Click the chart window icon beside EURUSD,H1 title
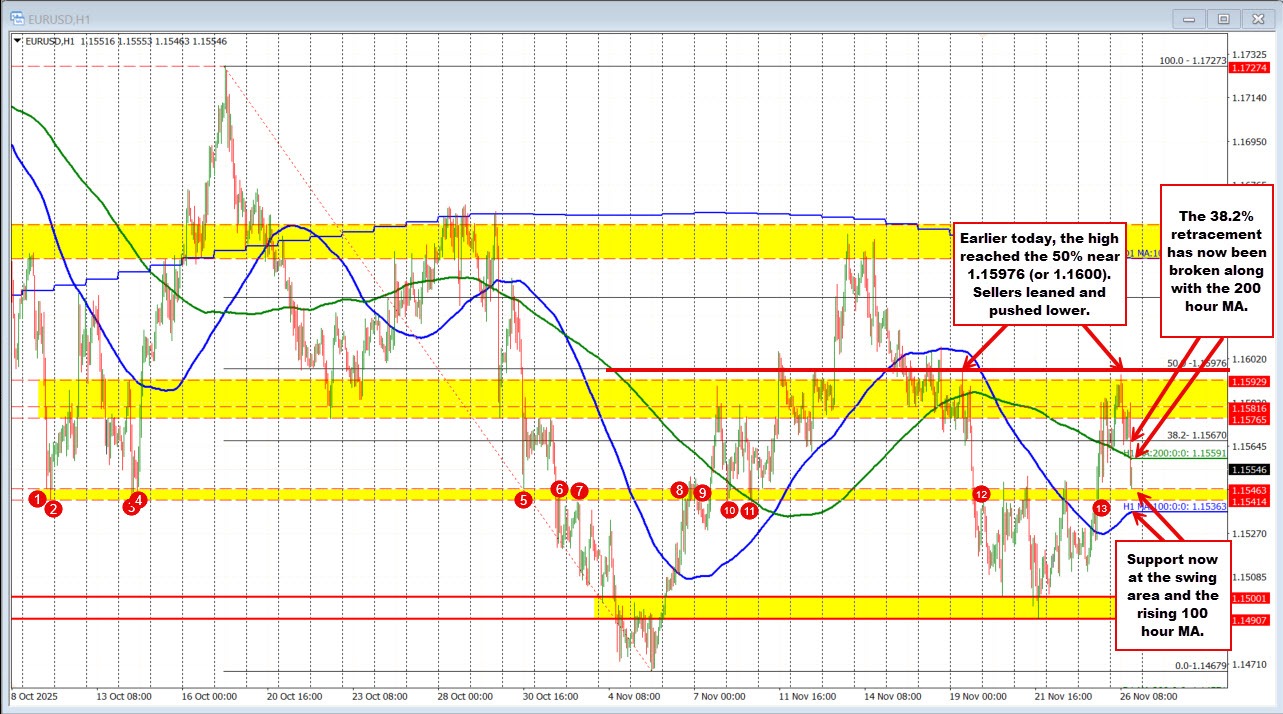1283x714 pixels. pos(18,17)
